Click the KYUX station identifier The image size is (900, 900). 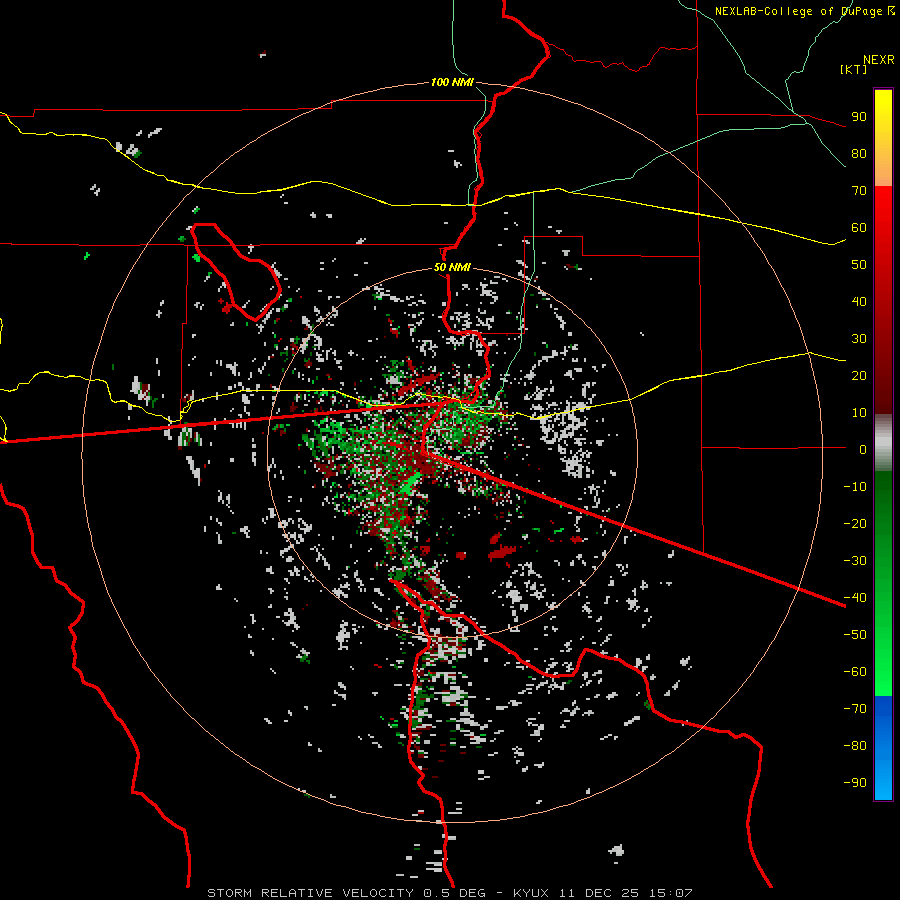(531, 893)
